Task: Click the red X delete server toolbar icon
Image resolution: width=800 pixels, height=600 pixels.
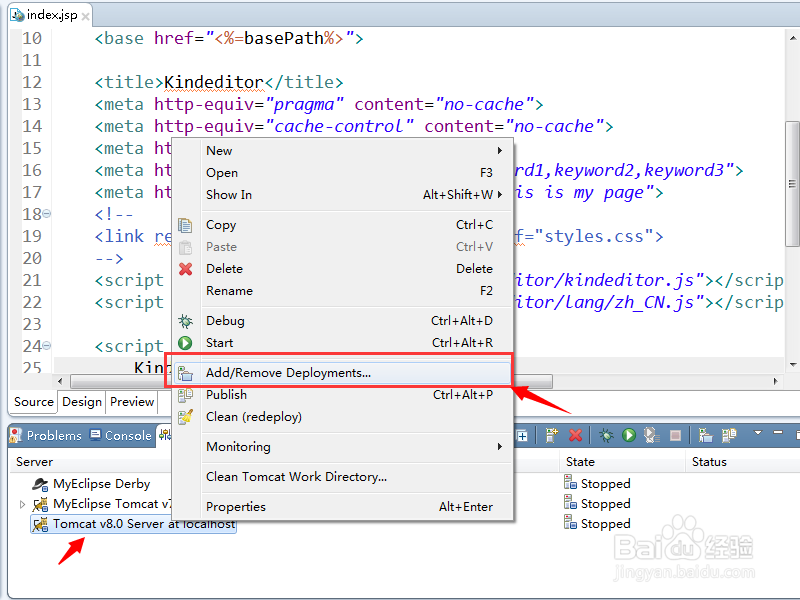Action: (x=576, y=435)
